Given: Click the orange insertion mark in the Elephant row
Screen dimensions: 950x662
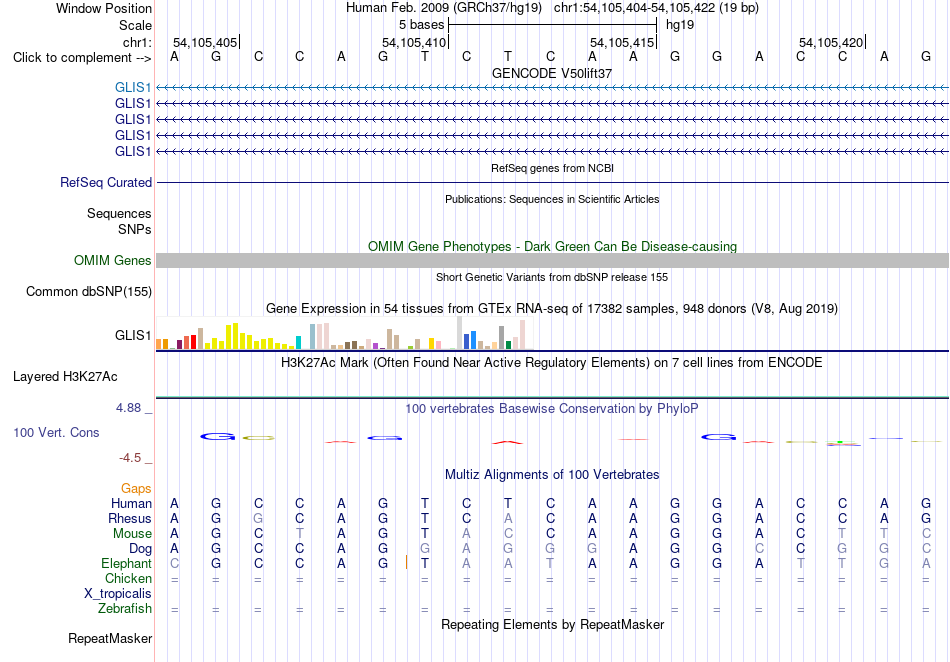Looking at the screenshot, I should coord(406,563).
